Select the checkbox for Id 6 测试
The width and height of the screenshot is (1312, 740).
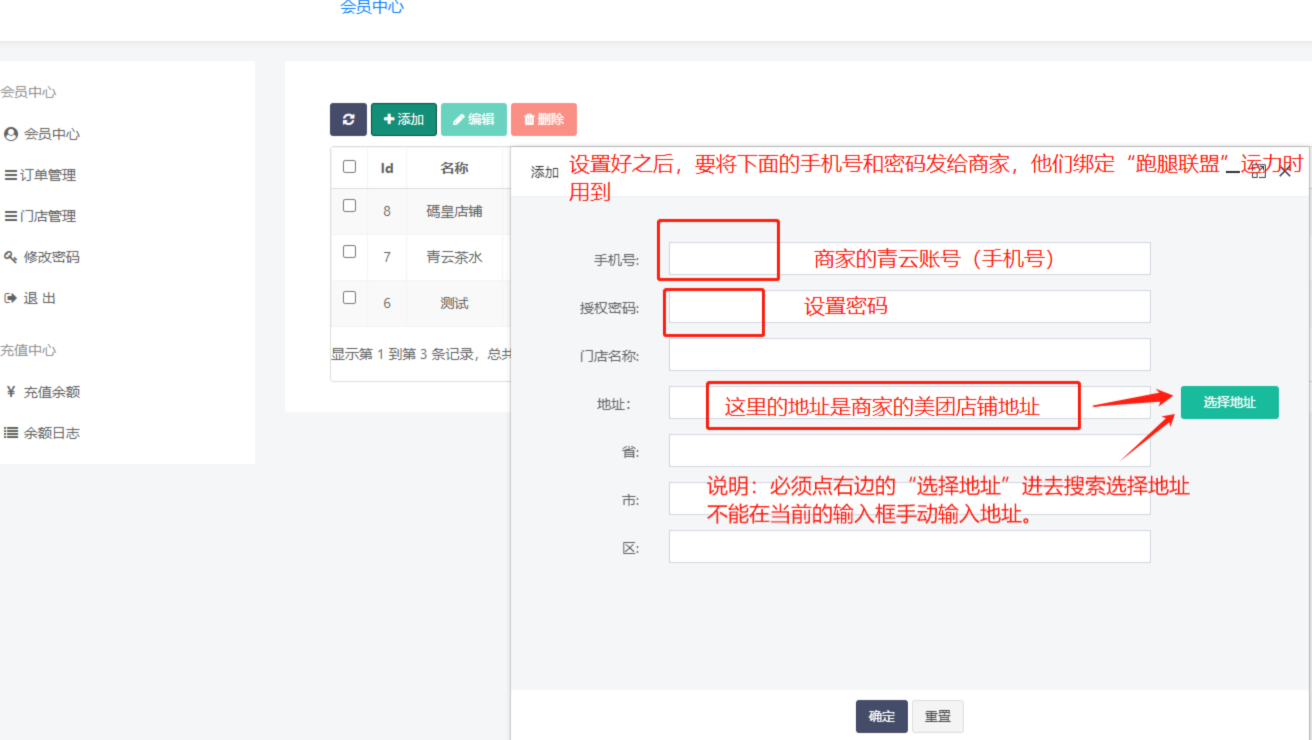tap(349, 298)
